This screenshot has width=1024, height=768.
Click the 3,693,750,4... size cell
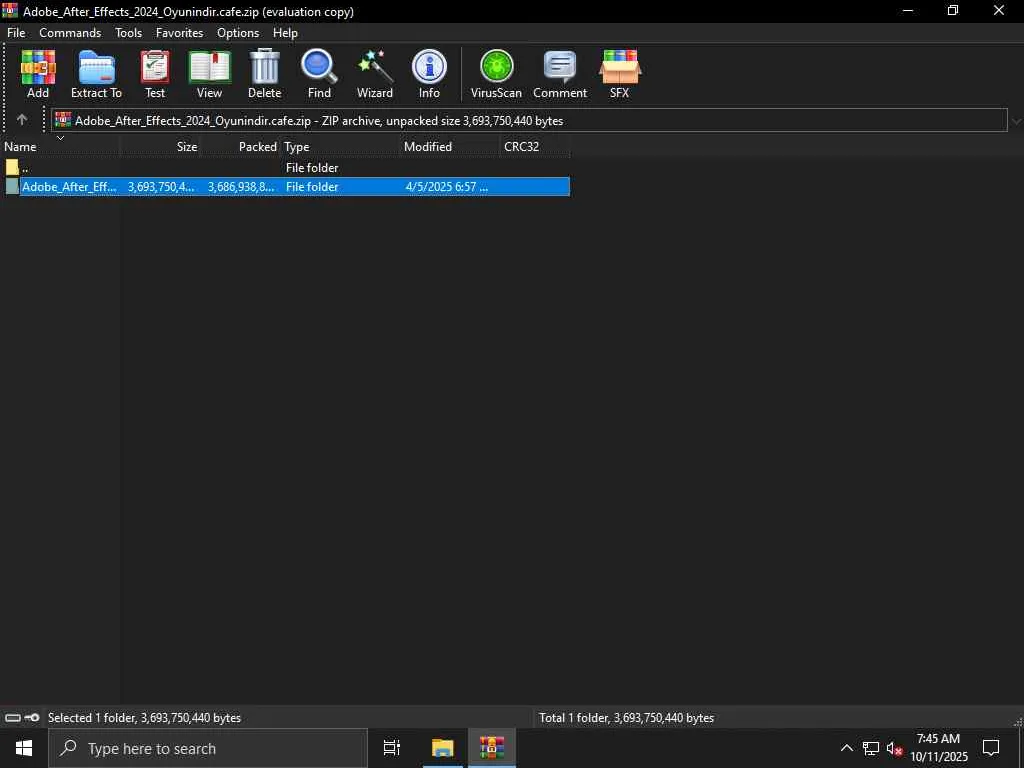(x=161, y=187)
